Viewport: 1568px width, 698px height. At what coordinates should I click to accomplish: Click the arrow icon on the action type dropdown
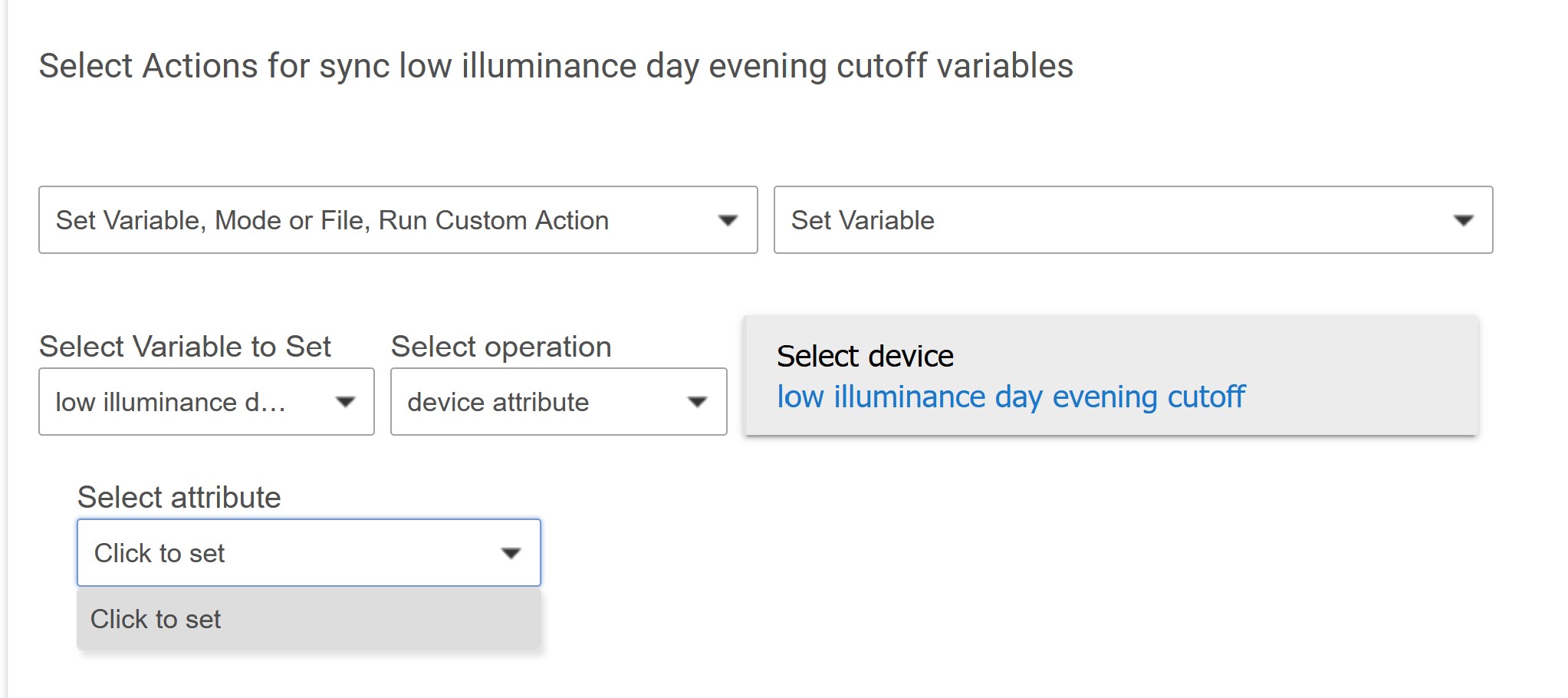(x=728, y=221)
